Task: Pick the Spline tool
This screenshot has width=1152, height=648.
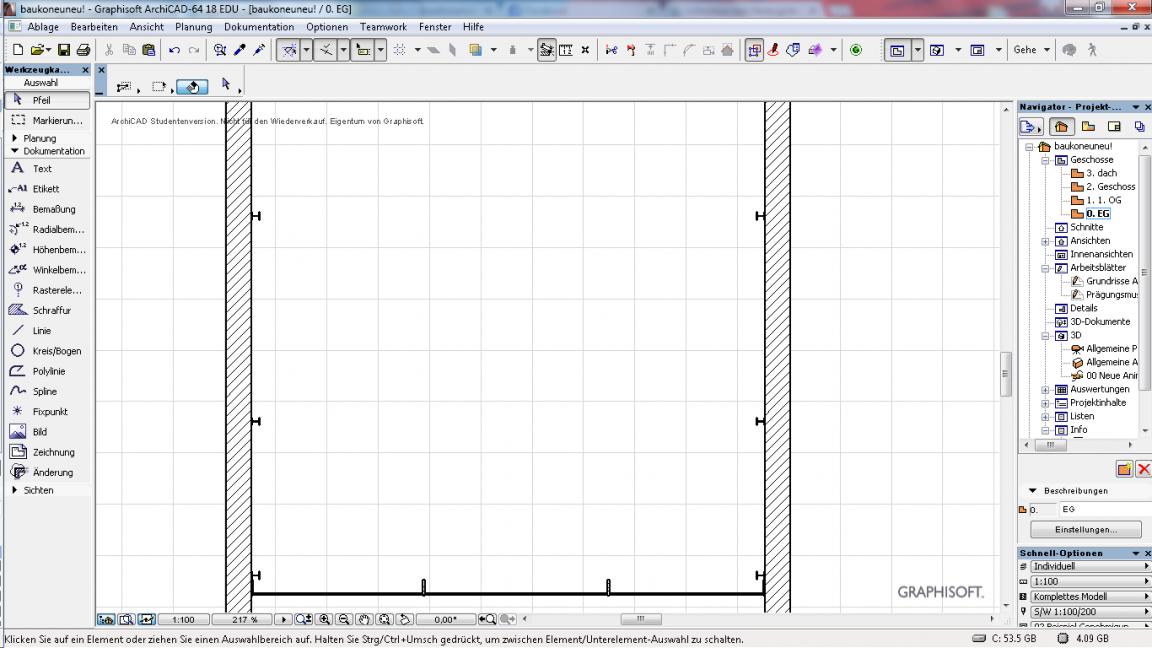Action: [x=47, y=392]
